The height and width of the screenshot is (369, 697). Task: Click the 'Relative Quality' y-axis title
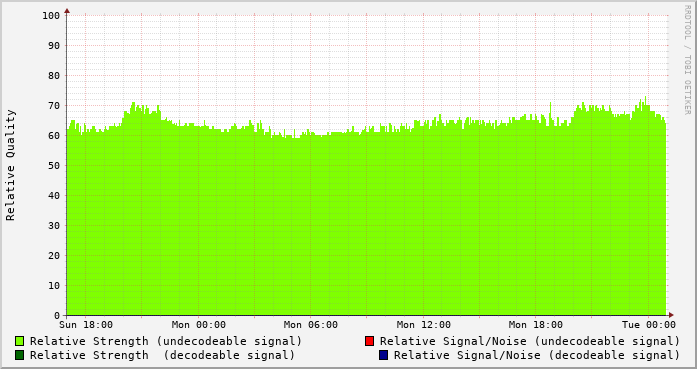pos(10,165)
